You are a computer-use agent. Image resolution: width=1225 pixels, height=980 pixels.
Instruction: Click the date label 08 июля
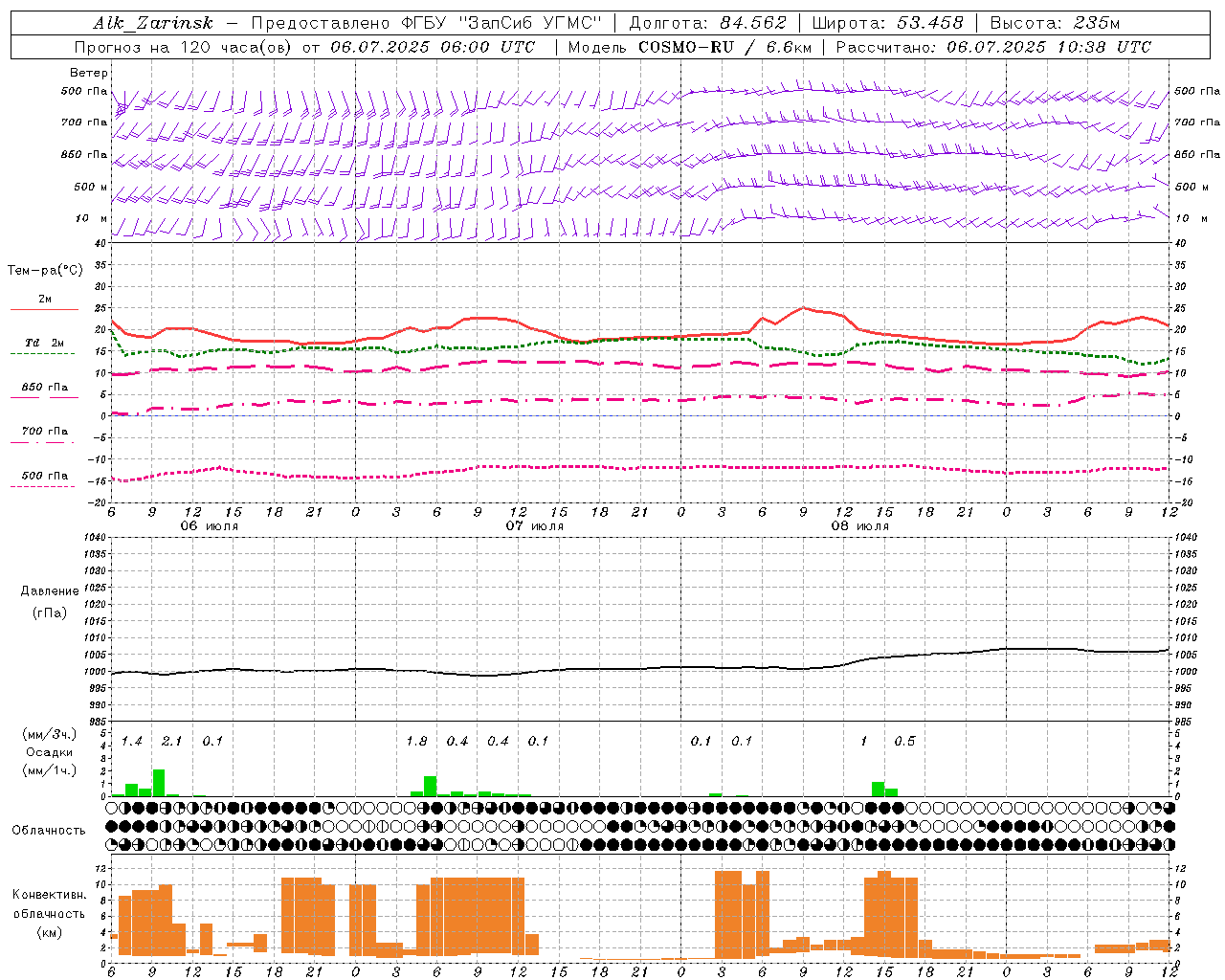coord(860,526)
